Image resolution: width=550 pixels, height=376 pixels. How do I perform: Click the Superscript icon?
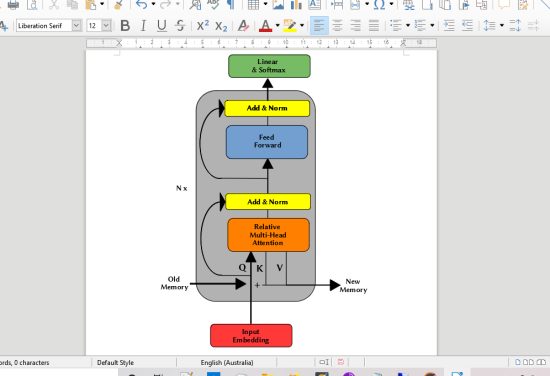pyautogui.click(x=203, y=26)
